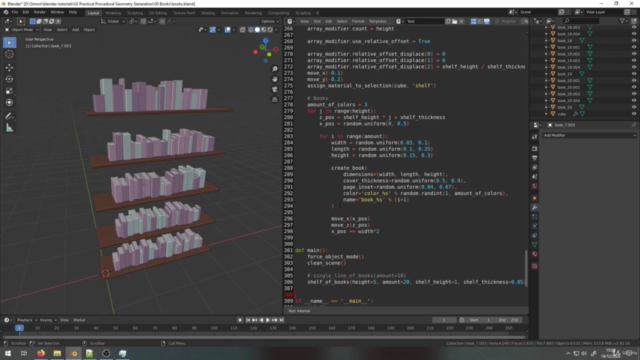The height and width of the screenshot is (360, 640).
Task: Toggle camera view icon in viewport
Action: (x=275, y=89)
